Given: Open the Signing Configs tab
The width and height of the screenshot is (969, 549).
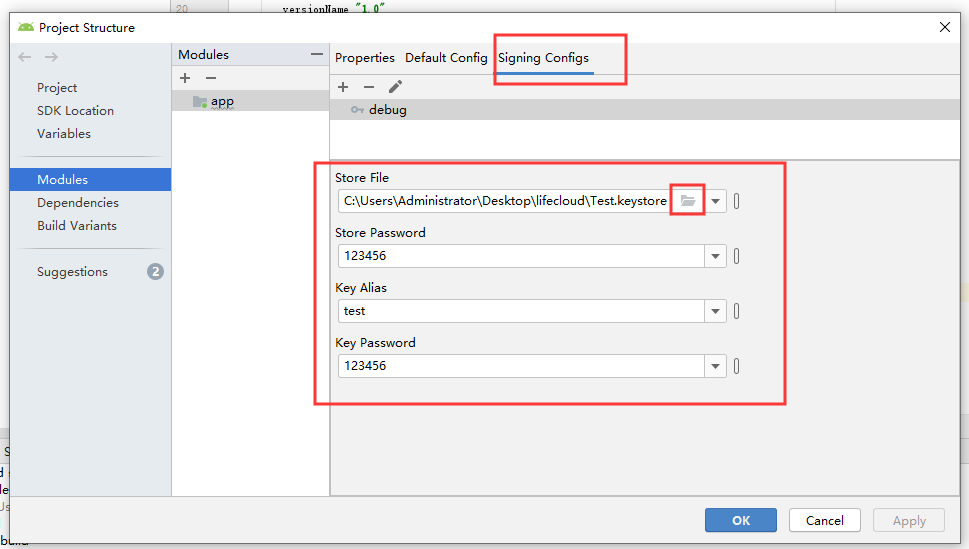Looking at the screenshot, I should point(543,57).
